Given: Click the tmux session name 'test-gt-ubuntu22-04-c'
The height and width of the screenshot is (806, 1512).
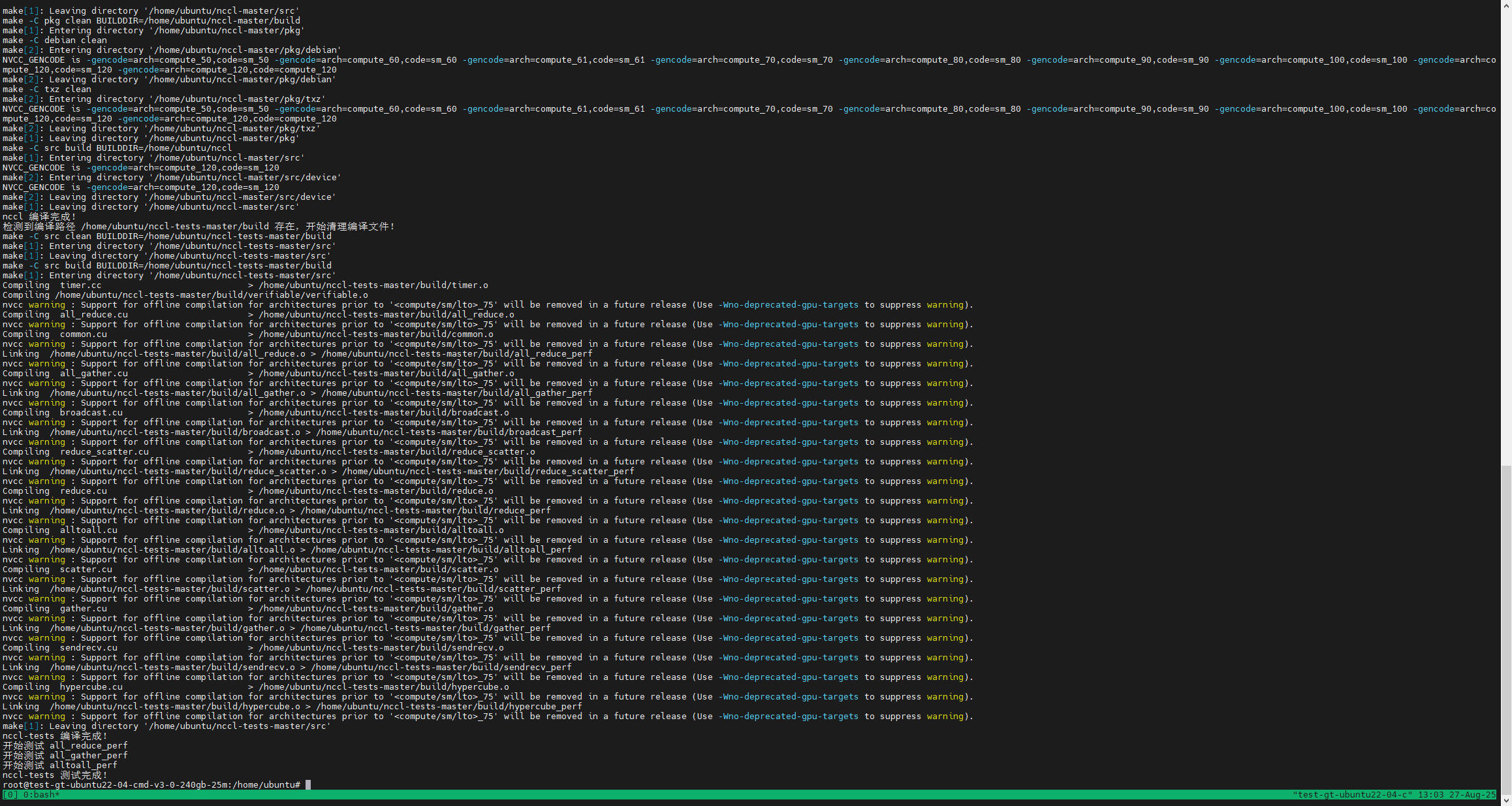Looking at the screenshot, I should [1352, 795].
